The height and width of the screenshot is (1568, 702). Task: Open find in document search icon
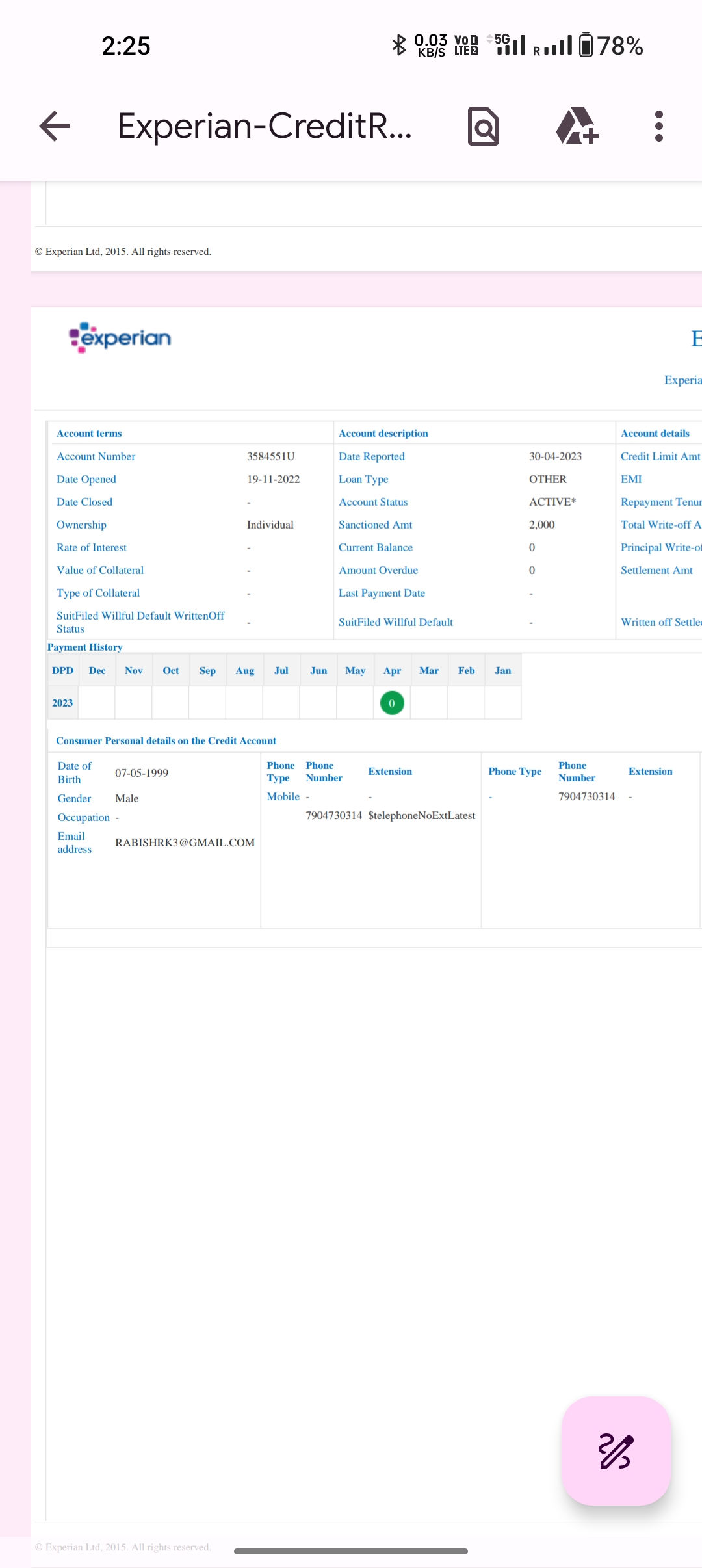click(x=484, y=126)
